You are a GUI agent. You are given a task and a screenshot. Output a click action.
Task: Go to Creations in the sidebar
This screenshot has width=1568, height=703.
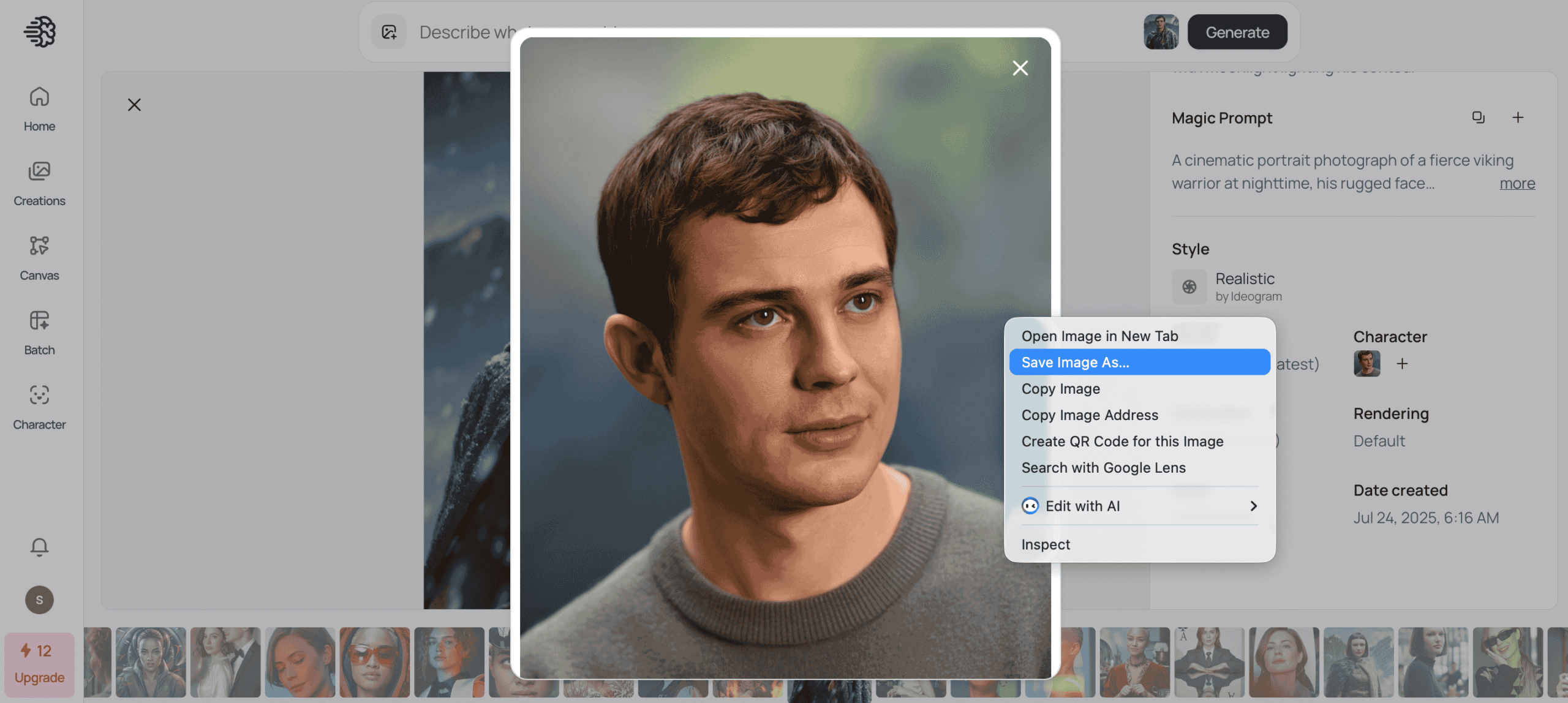tap(39, 183)
